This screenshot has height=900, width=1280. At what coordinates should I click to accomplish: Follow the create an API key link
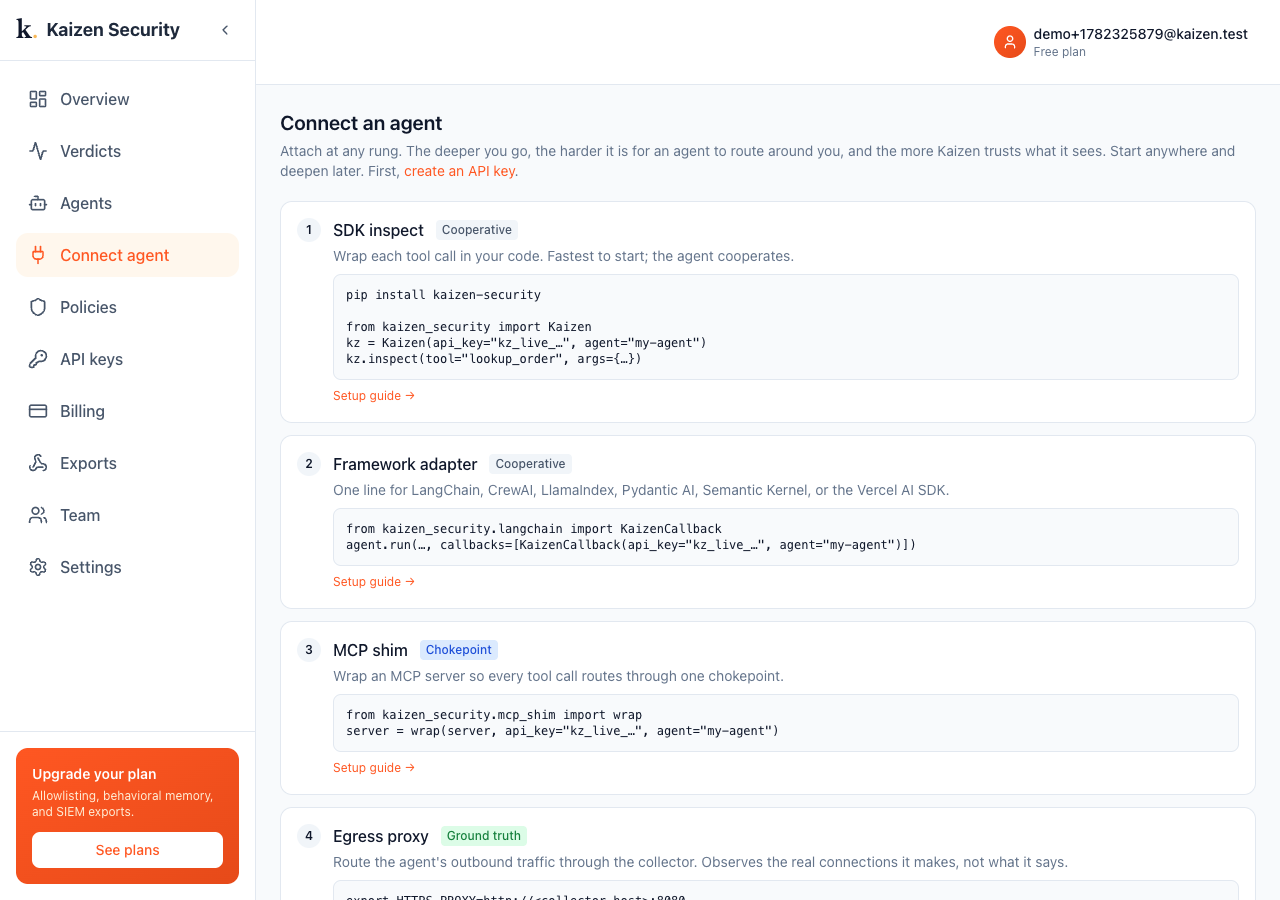[459, 171]
